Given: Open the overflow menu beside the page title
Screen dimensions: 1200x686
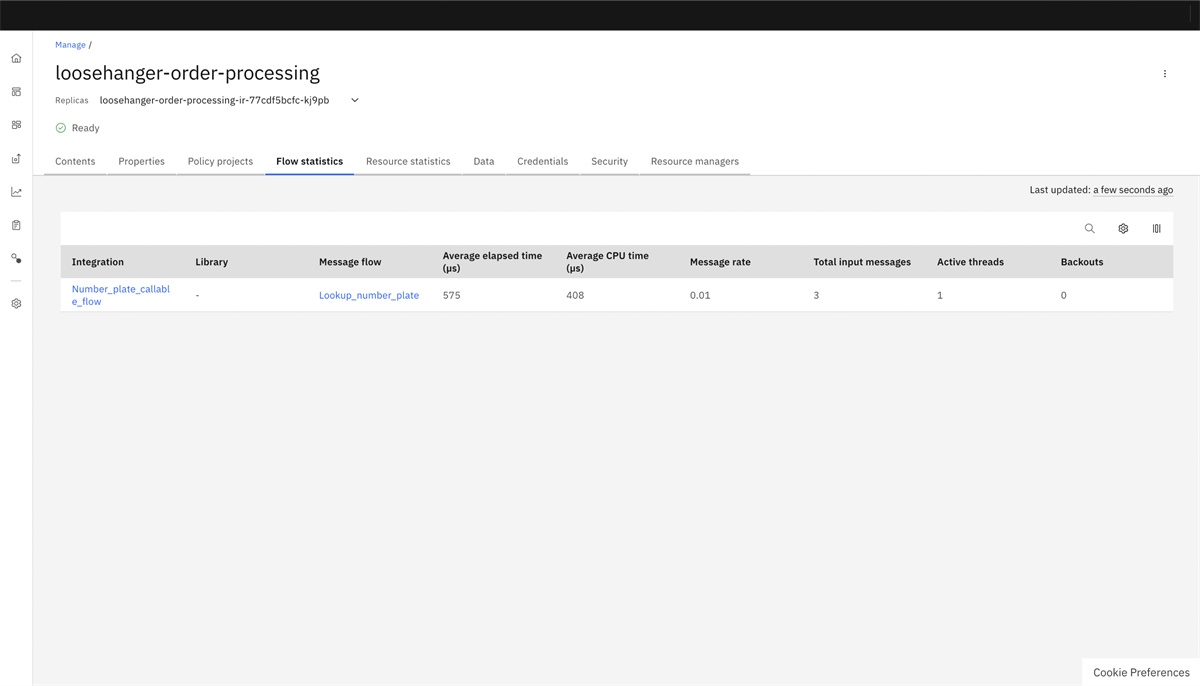Looking at the screenshot, I should tap(1164, 73).
